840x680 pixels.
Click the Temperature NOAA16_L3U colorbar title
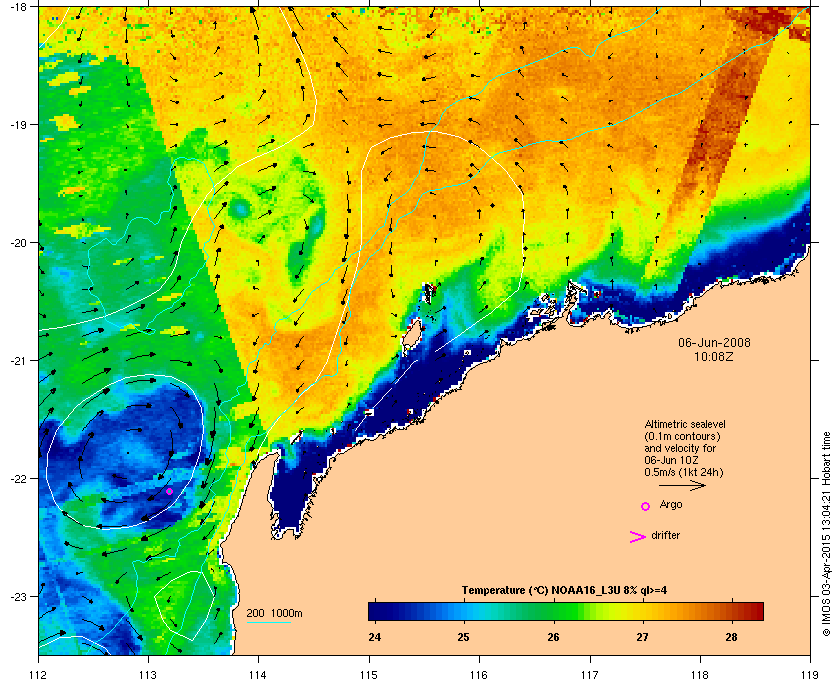(x=564, y=591)
